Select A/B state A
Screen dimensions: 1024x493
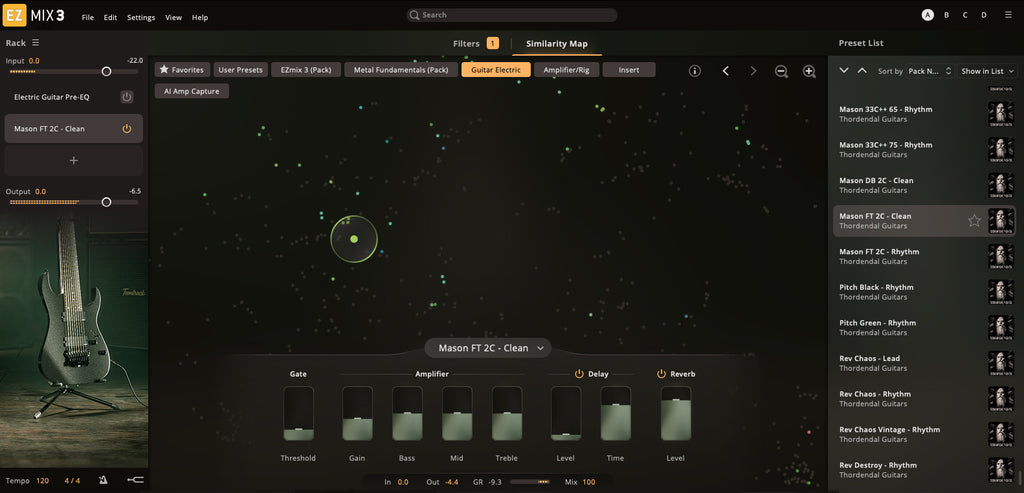pyautogui.click(x=927, y=14)
